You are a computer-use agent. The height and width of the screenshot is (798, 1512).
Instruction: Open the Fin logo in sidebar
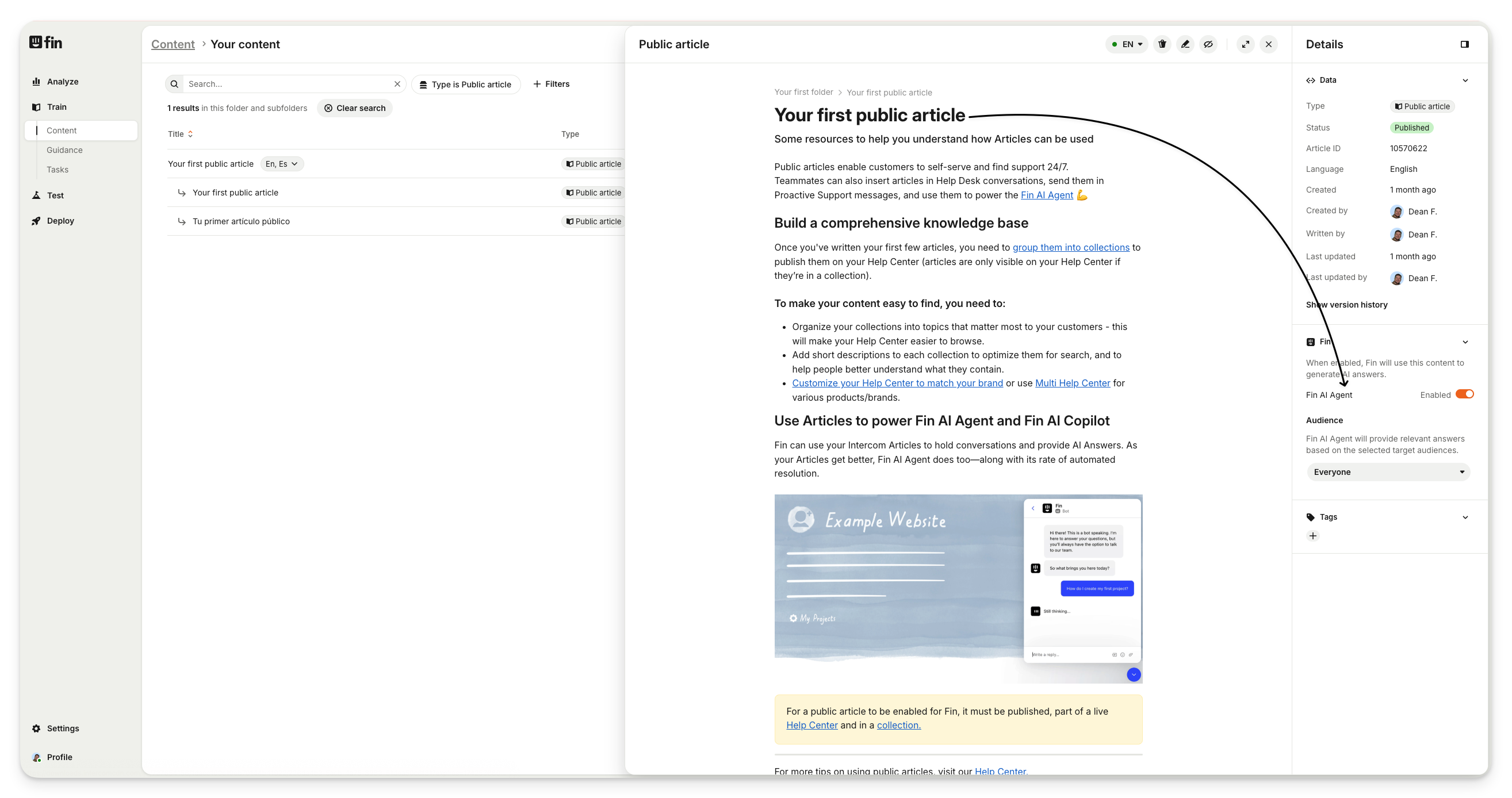[46, 42]
